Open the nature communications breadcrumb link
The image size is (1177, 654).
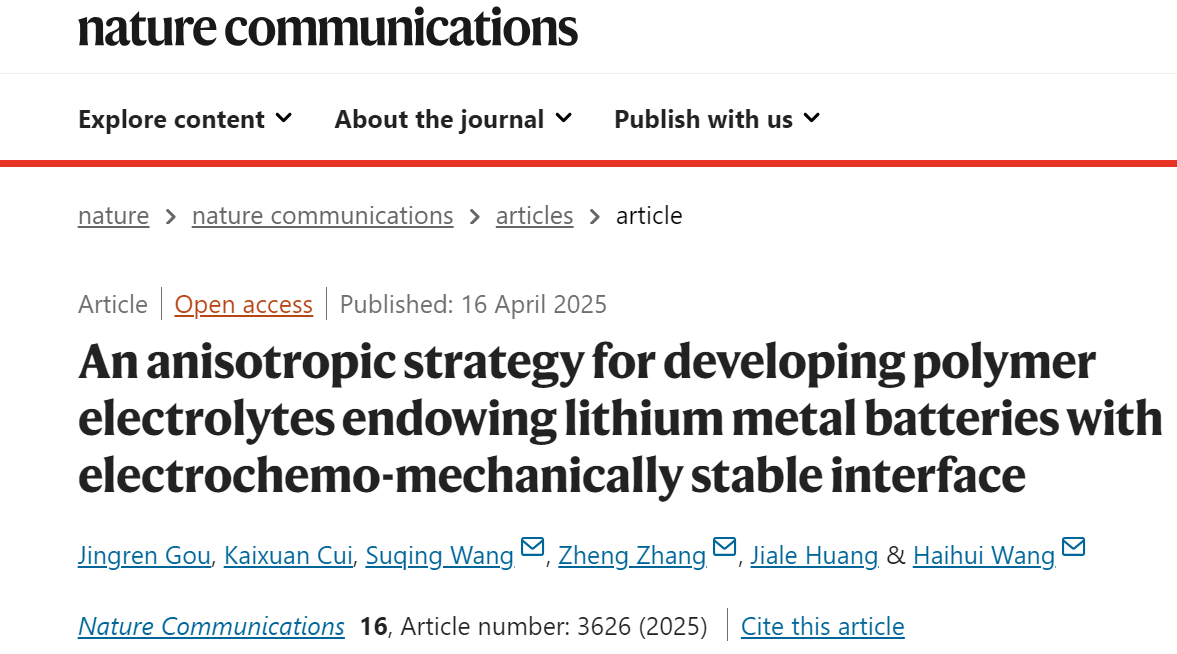323,216
